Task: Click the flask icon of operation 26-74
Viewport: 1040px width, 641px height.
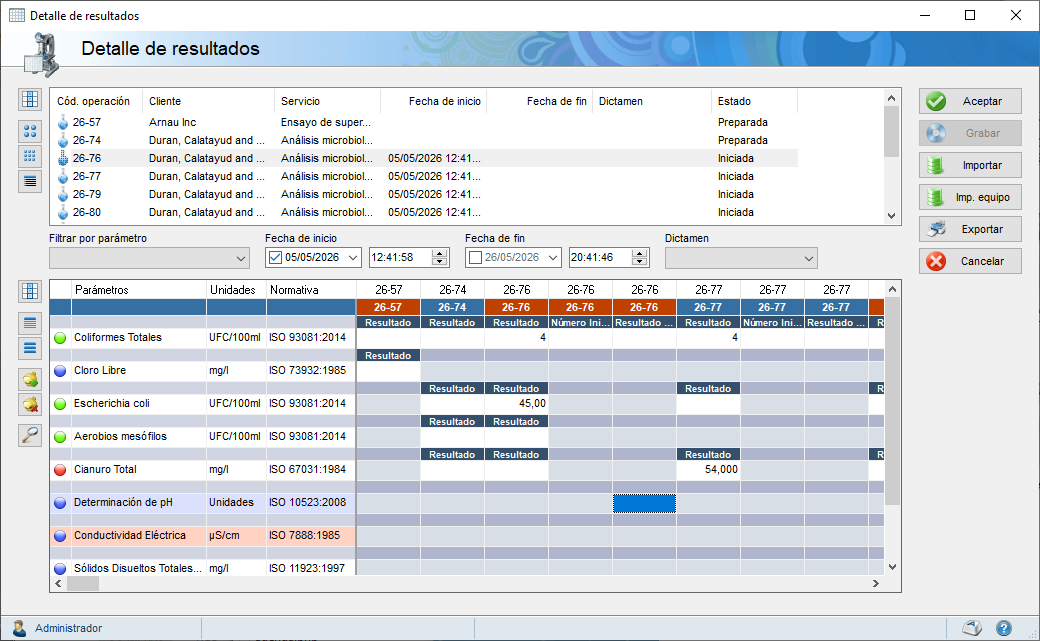Action: pos(63,140)
